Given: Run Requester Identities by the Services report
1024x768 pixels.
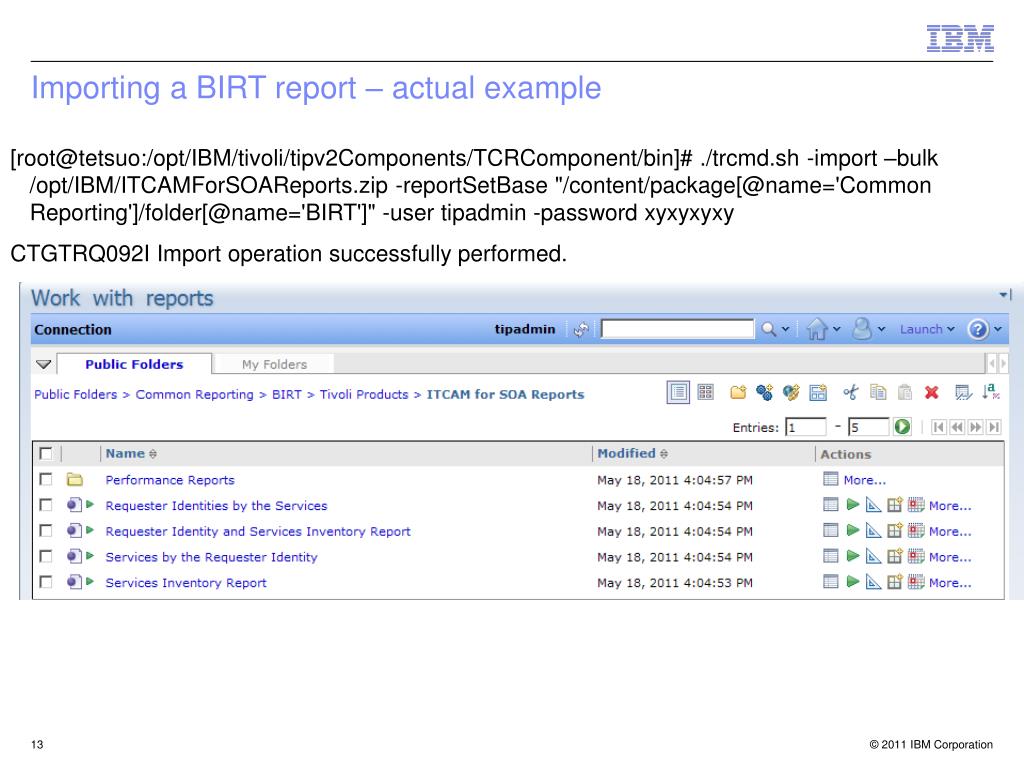Looking at the screenshot, I should tap(852, 505).
